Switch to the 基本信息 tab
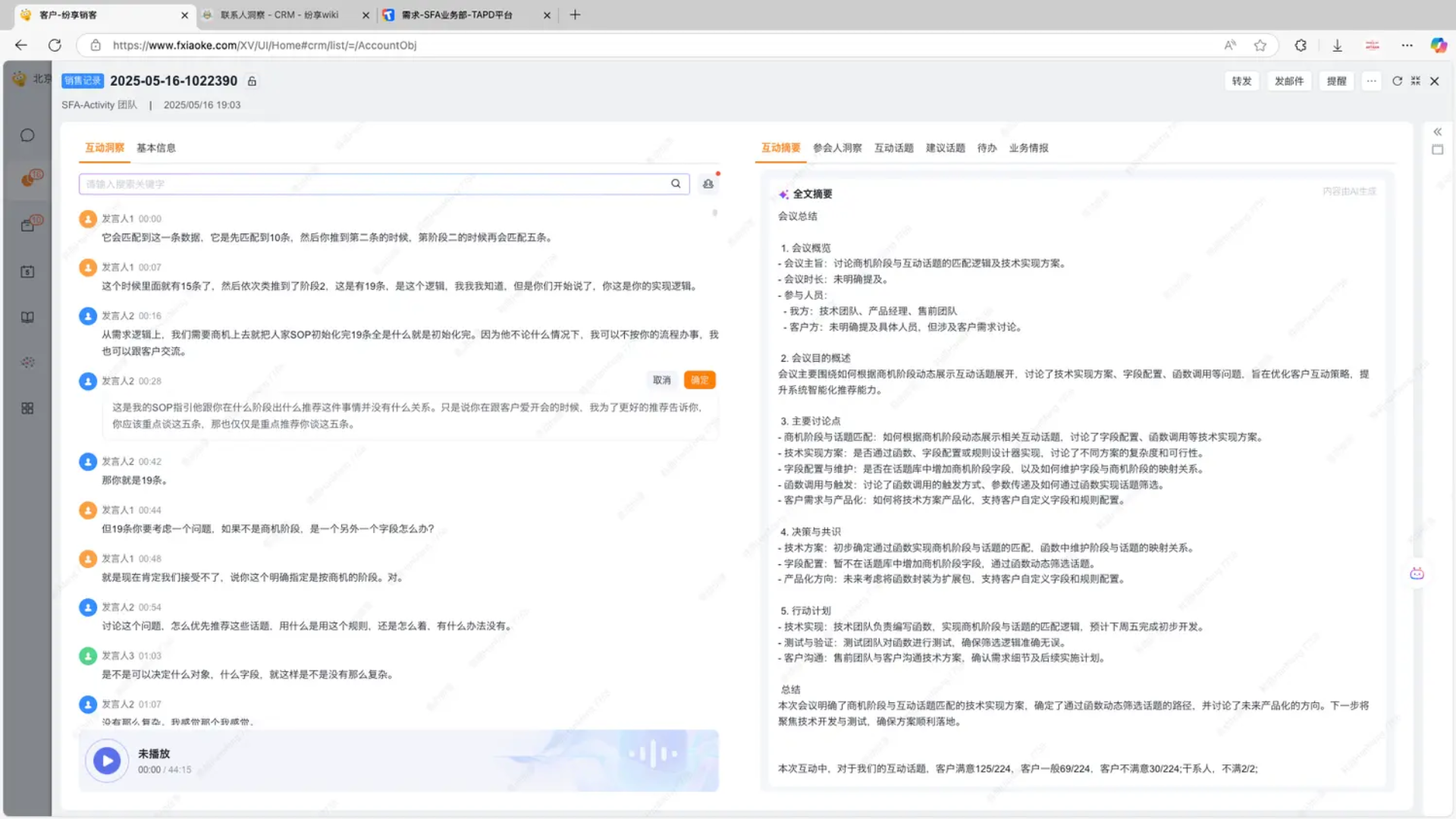Screen dimensions: 1456x819 coord(155,148)
